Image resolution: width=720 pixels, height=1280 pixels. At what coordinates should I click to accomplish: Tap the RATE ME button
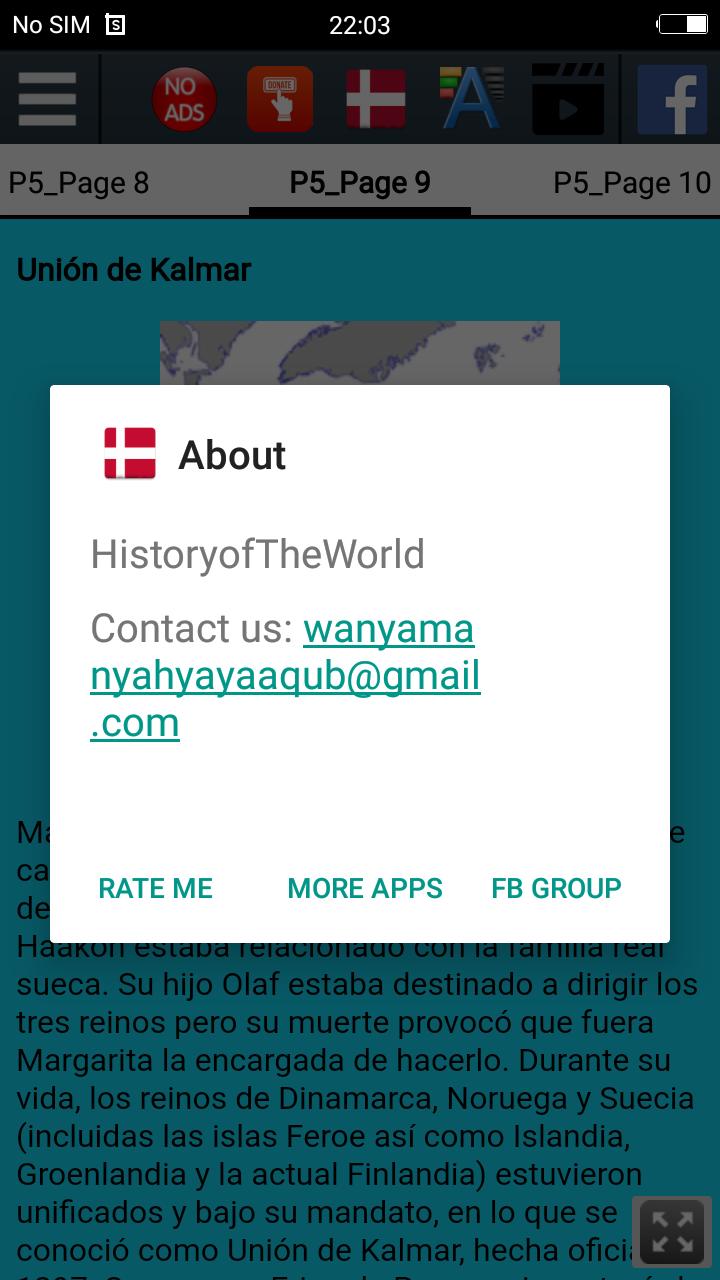155,888
